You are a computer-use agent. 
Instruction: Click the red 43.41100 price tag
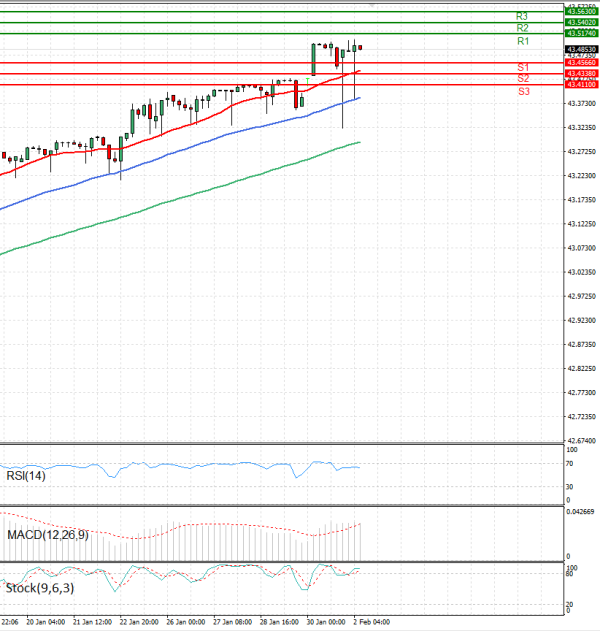(581, 85)
